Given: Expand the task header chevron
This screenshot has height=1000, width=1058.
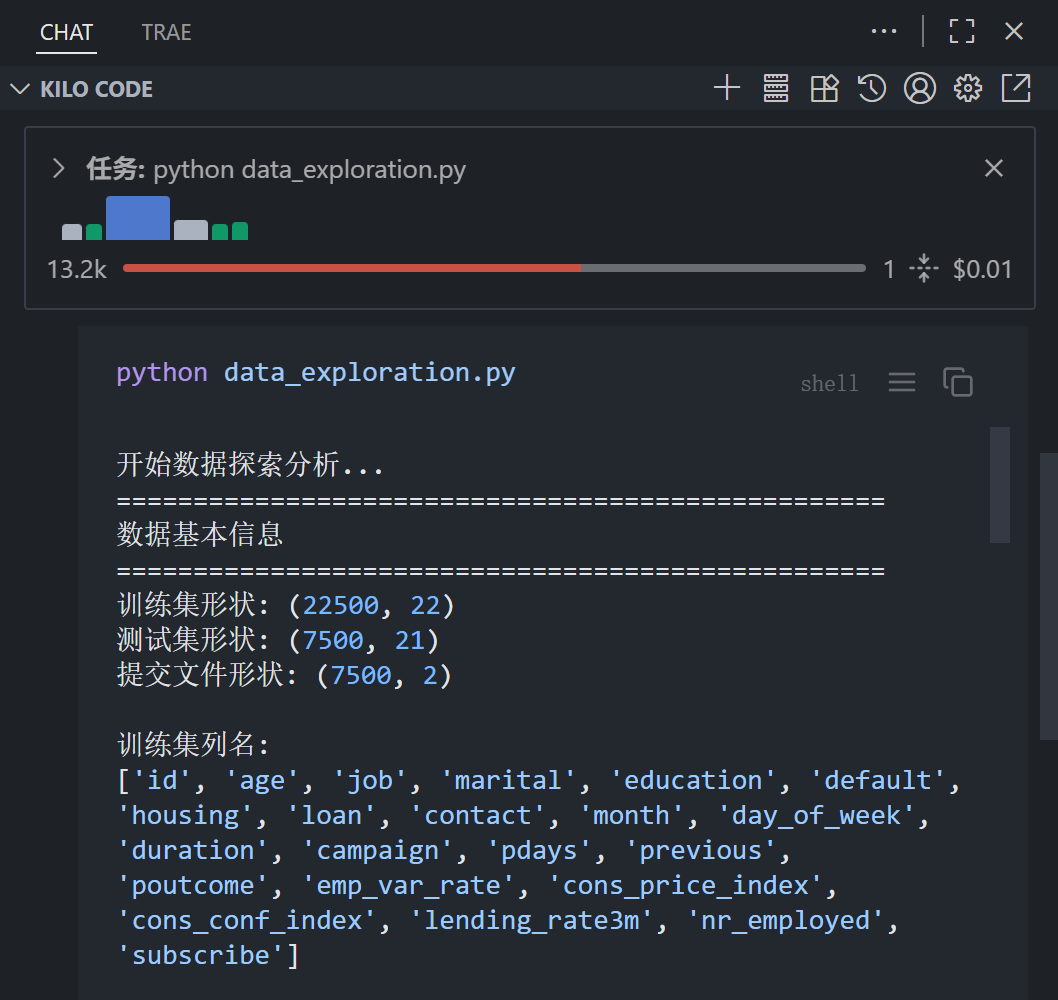Looking at the screenshot, I should coord(59,169).
